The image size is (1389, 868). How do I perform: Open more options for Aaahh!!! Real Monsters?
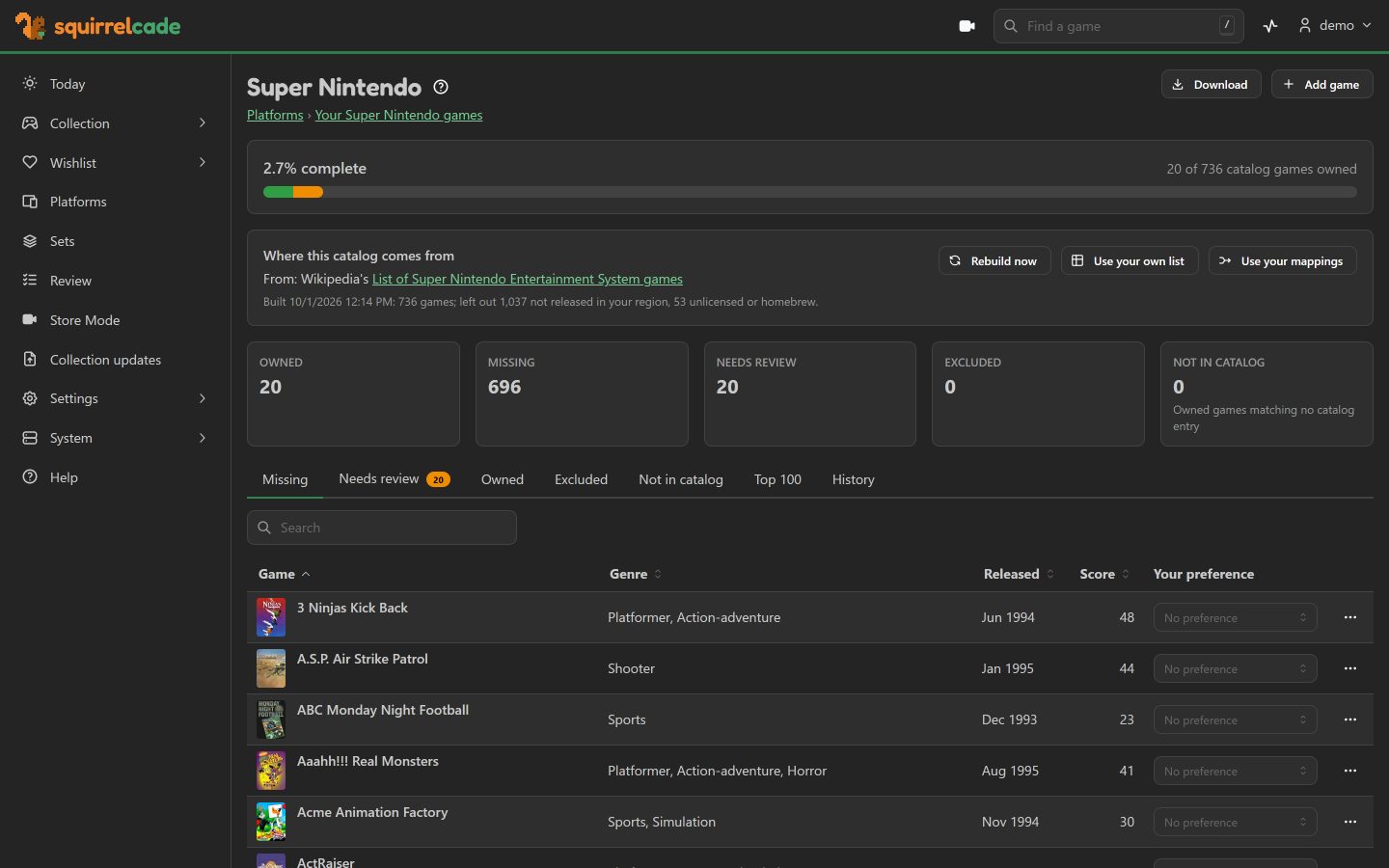click(x=1350, y=771)
